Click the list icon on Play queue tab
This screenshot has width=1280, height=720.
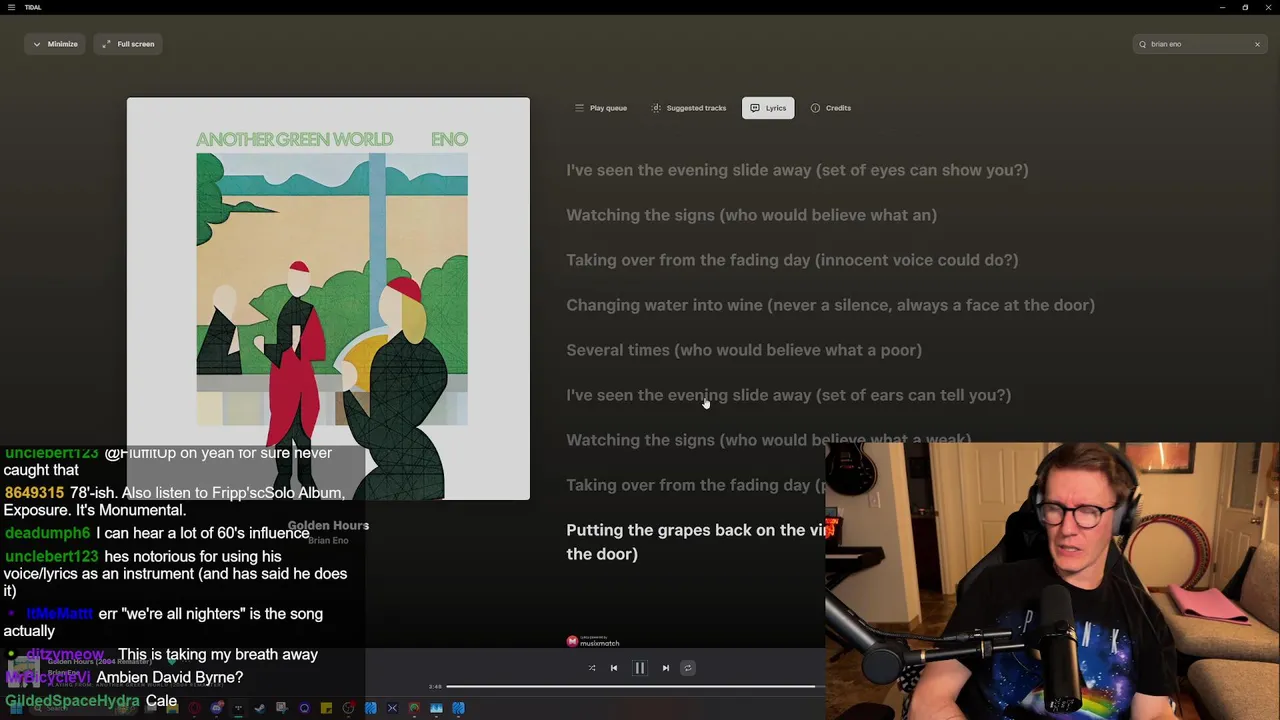[579, 108]
